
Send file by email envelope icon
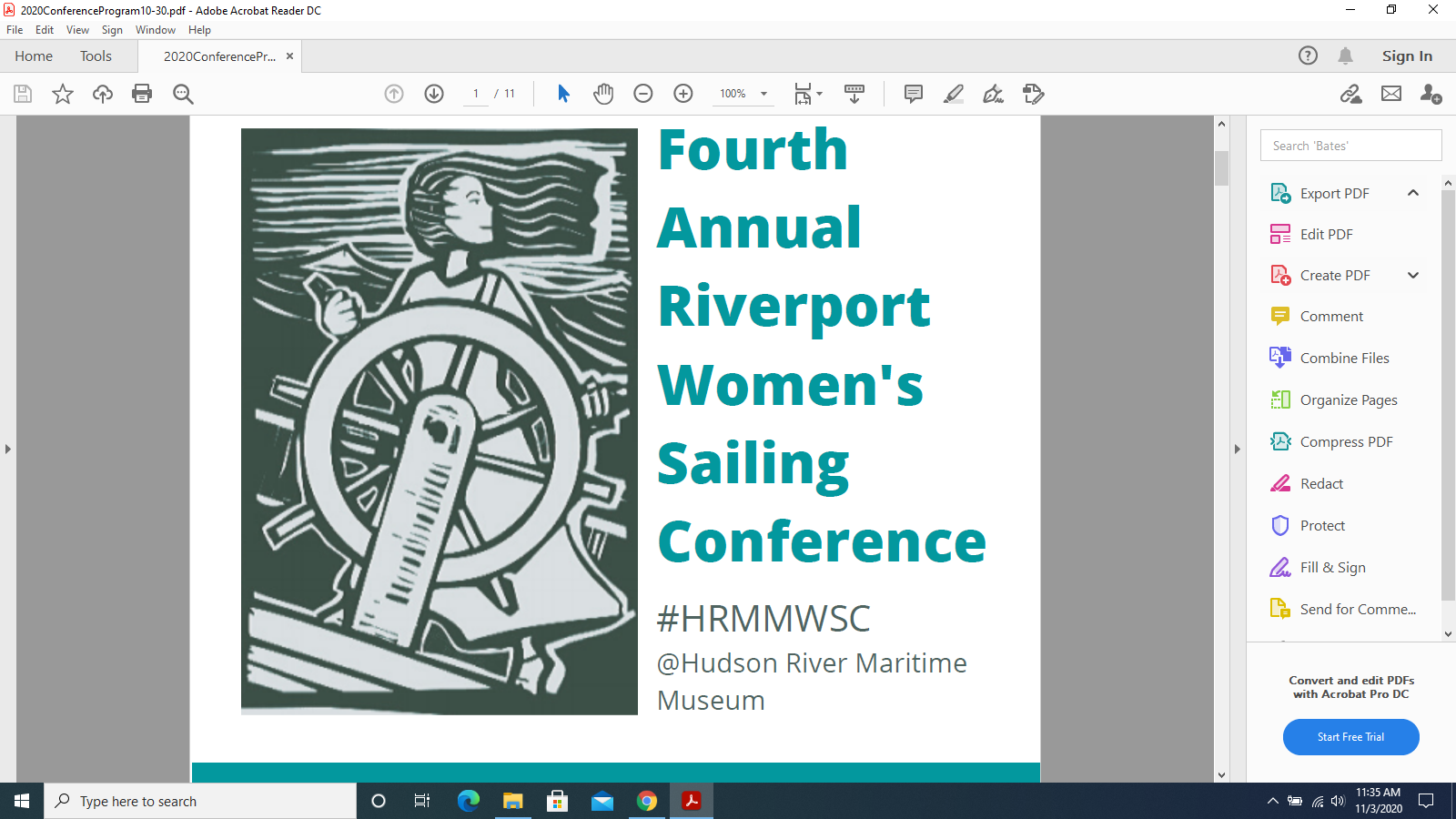tap(1391, 94)
